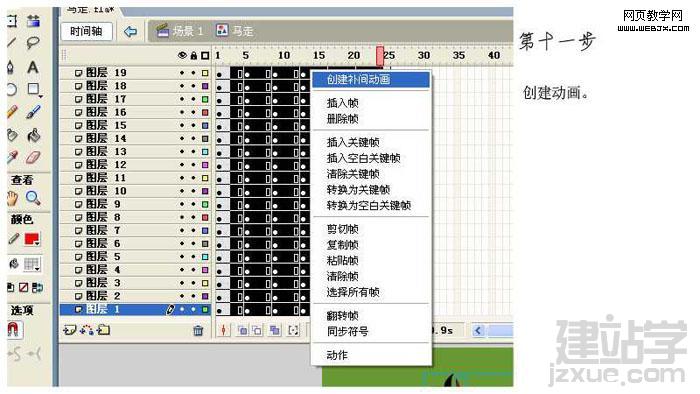Viewport: 700px width, 394px height.
Task: Click timeline scroll-left arrow
Action: pyautogui.click(x=478, y=331)
